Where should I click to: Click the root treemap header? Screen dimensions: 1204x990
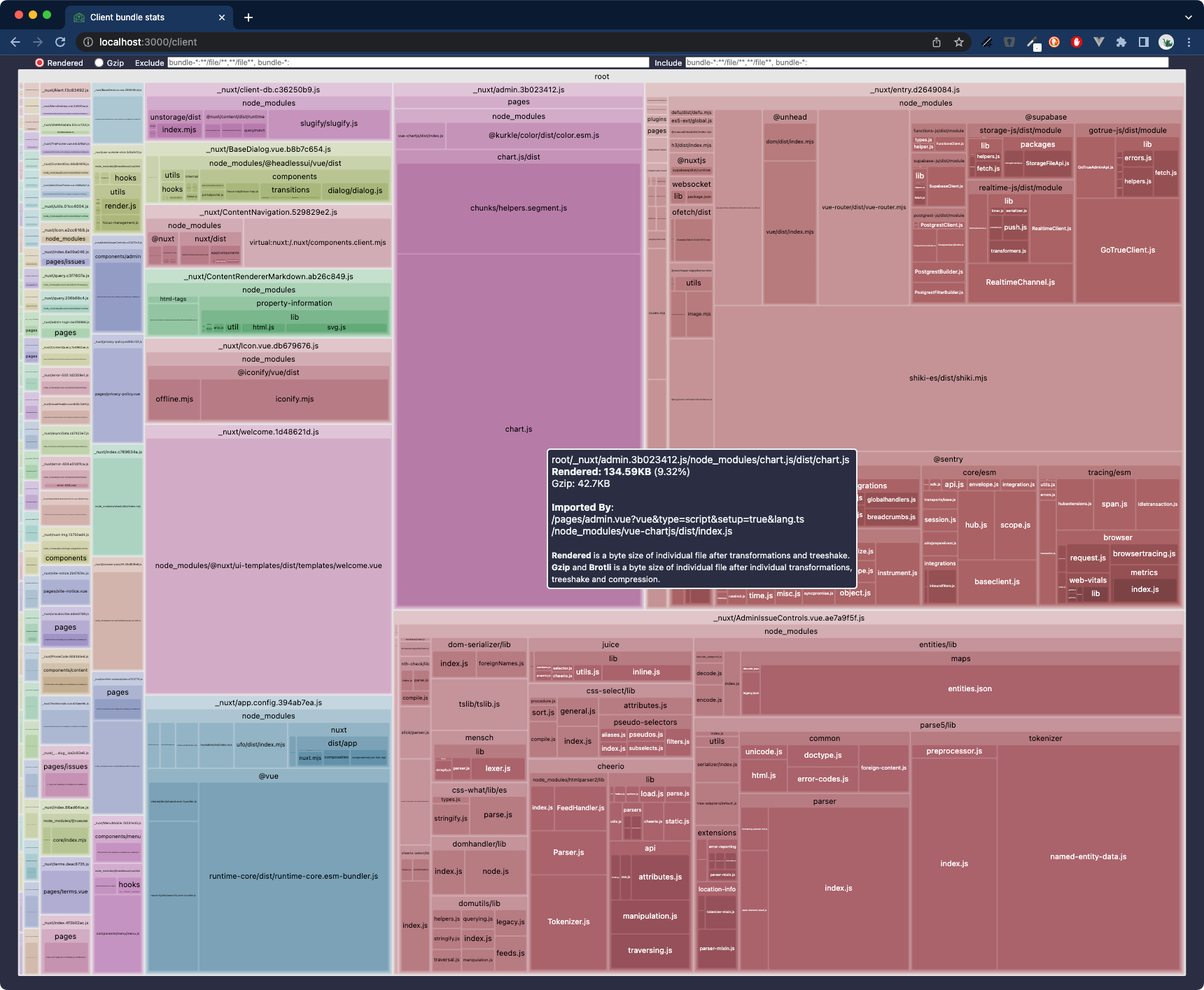(x=602, y=76)
